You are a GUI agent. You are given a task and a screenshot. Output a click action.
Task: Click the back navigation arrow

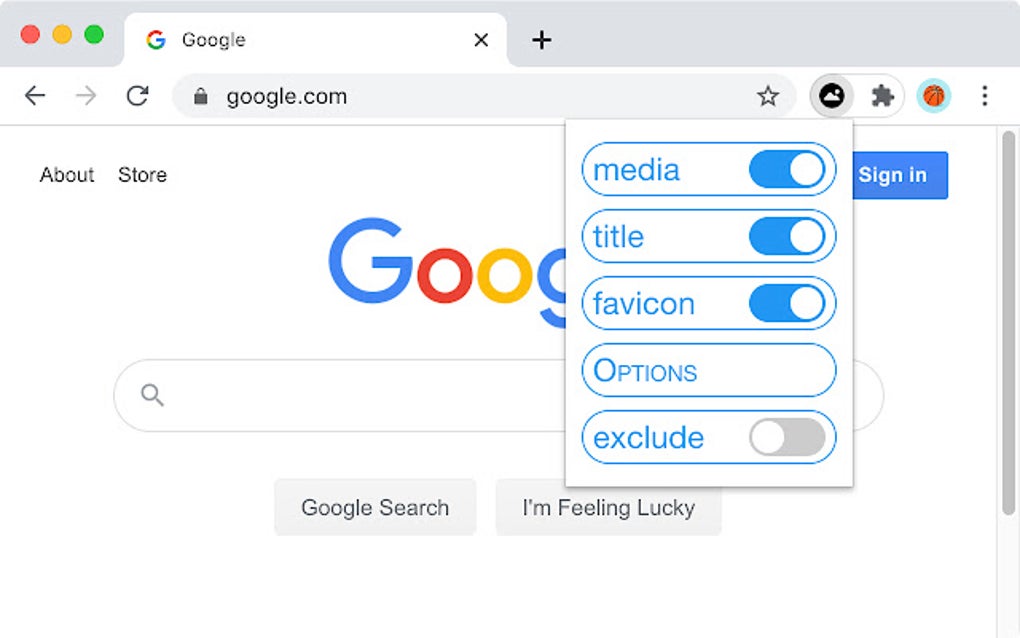35,96
